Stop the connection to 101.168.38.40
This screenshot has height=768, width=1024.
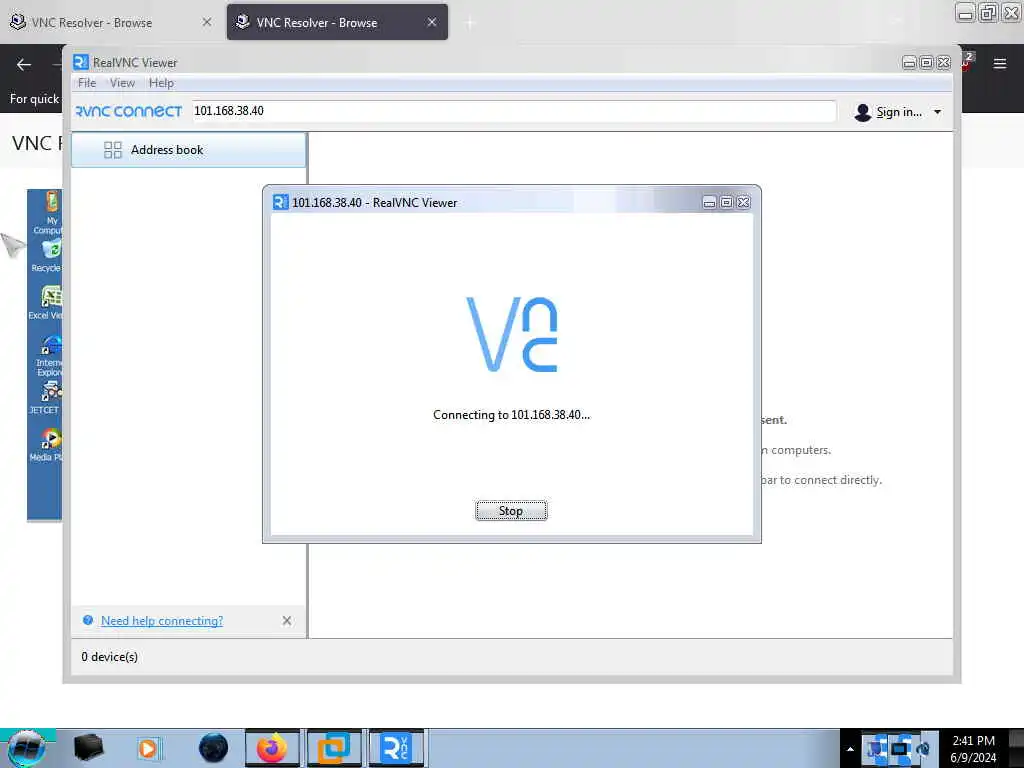pyautogui.click(x=511, y=511)
